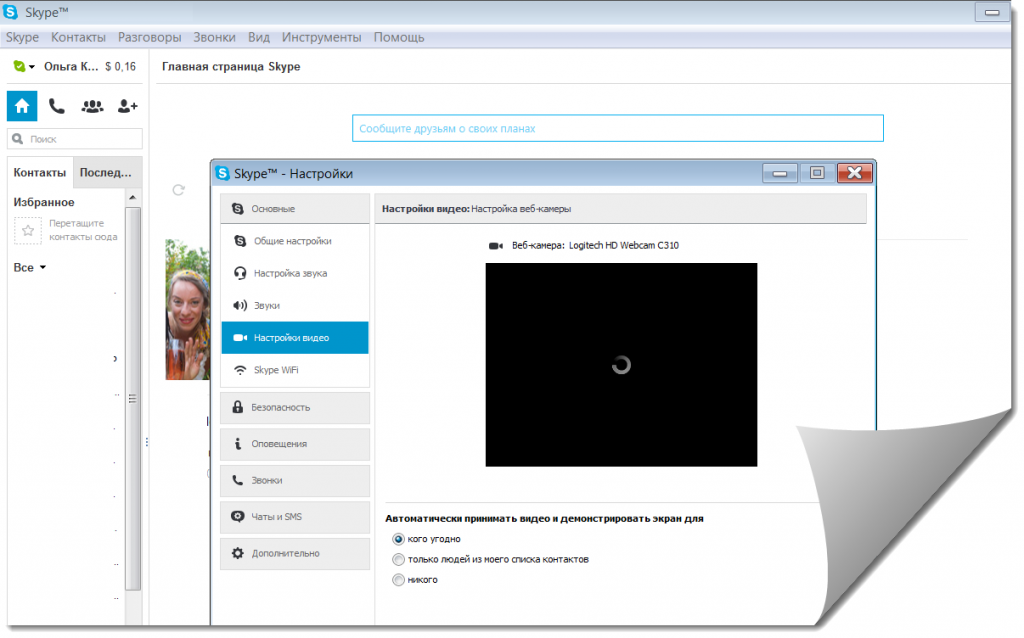Image resolution: width=1024 pixels, height=638 pixels.
Task: Open Skype WiFi settings page
Action: (x=295, y=370)
